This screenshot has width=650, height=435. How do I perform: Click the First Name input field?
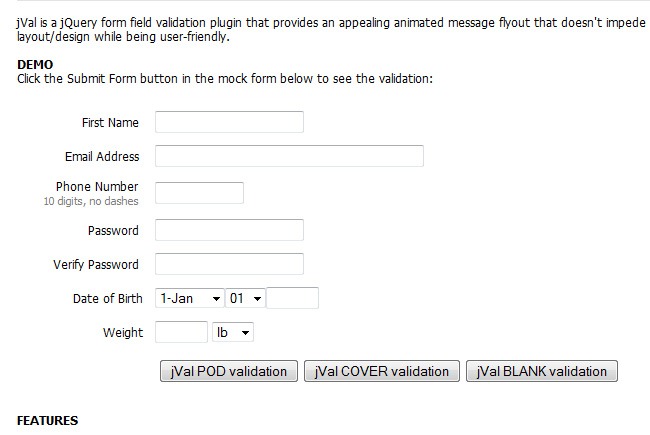point(229,122)
